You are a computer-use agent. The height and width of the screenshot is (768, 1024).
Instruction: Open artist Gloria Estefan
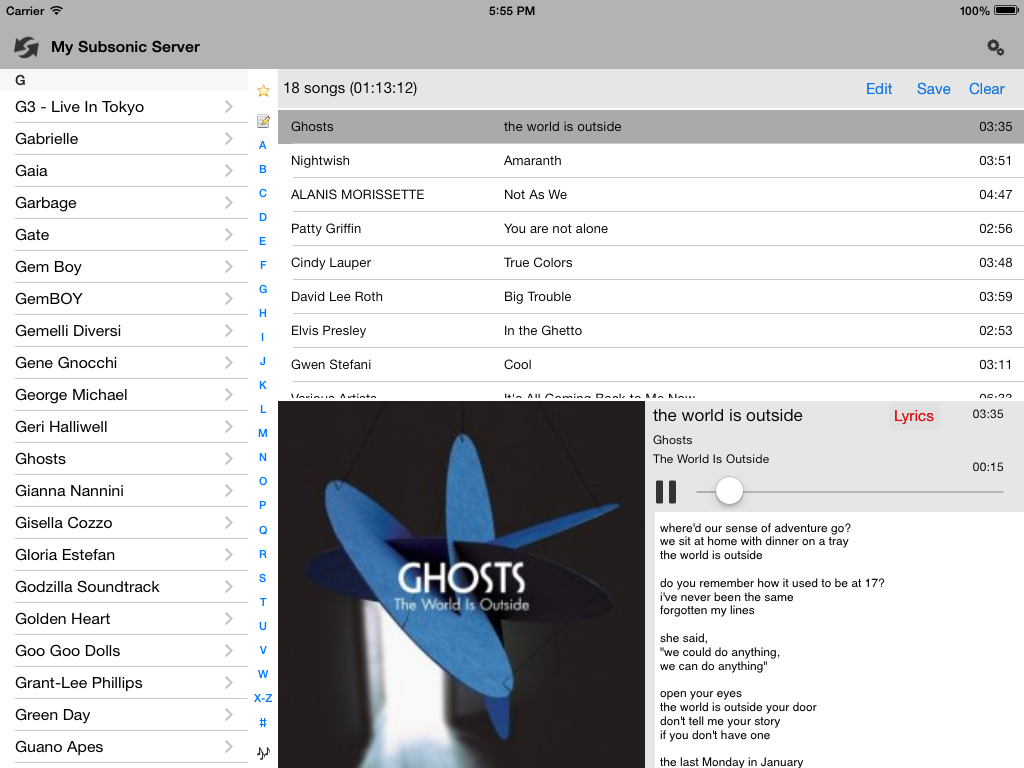[x=124, y=554]
